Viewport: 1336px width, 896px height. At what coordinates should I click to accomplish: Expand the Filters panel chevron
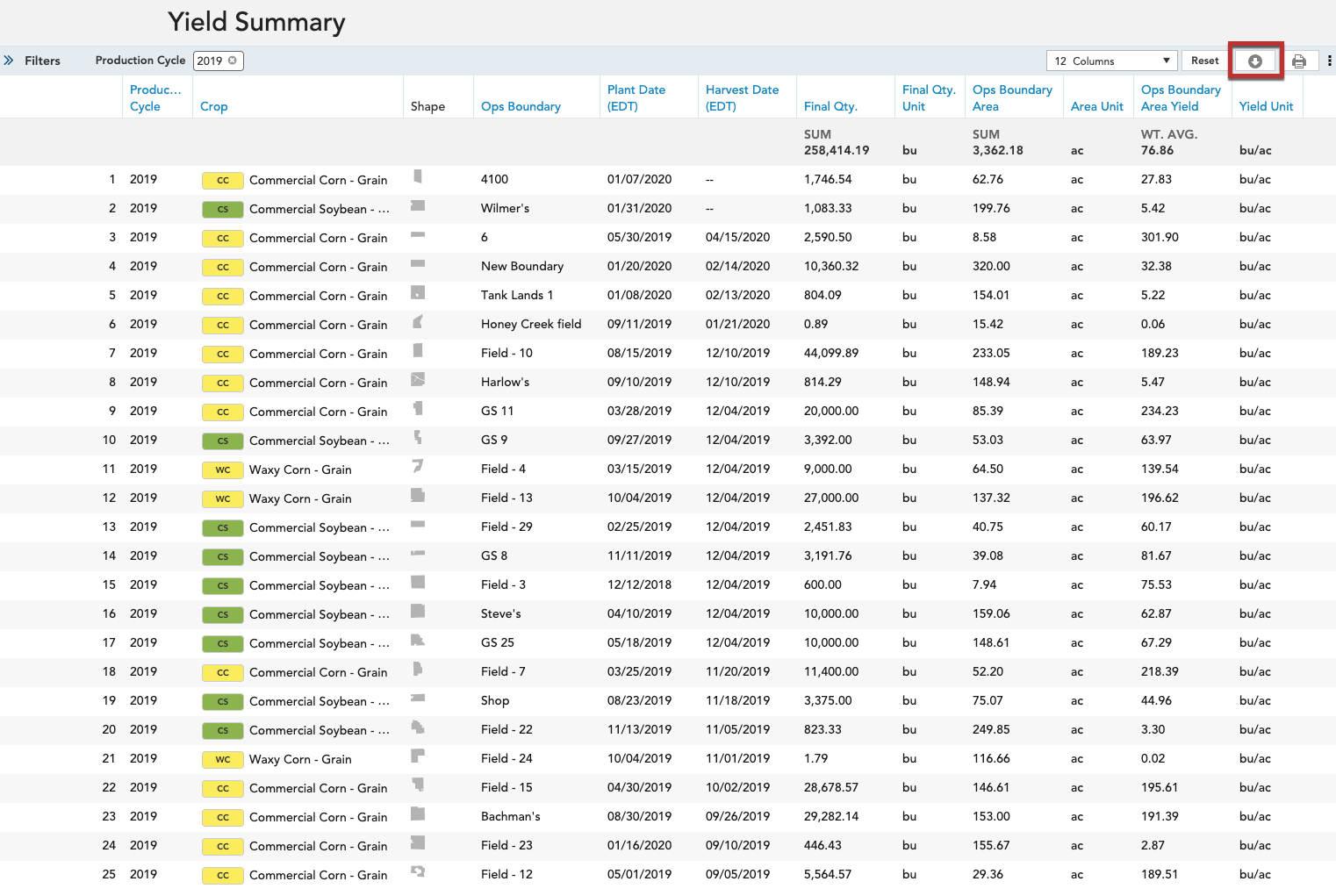coord(9,61)
